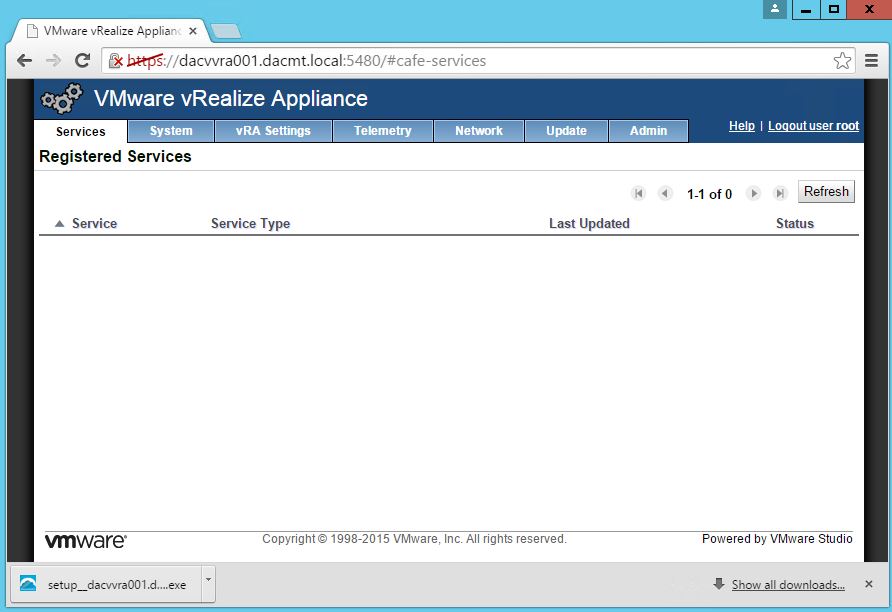Click the setup exe file icon
The image size is (892, 612).
point(28,583)
